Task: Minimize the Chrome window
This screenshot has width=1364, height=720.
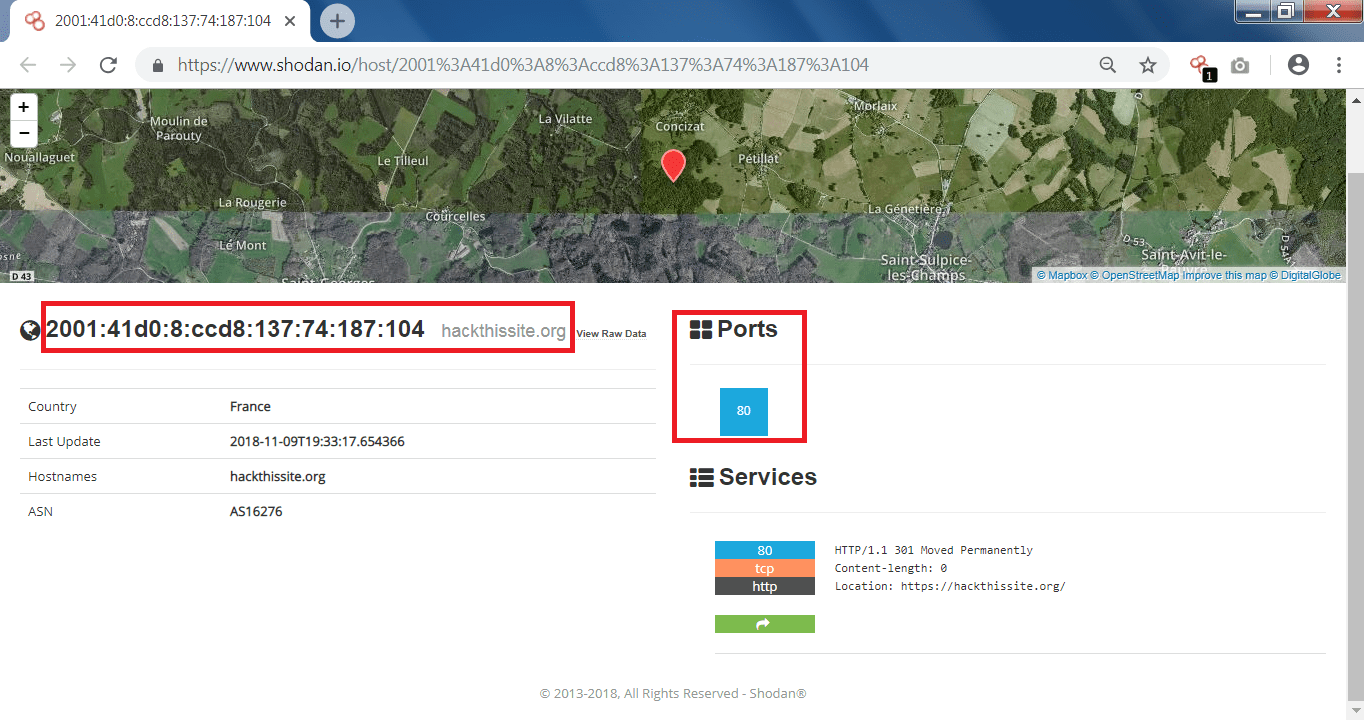Action: (1253, 10)
